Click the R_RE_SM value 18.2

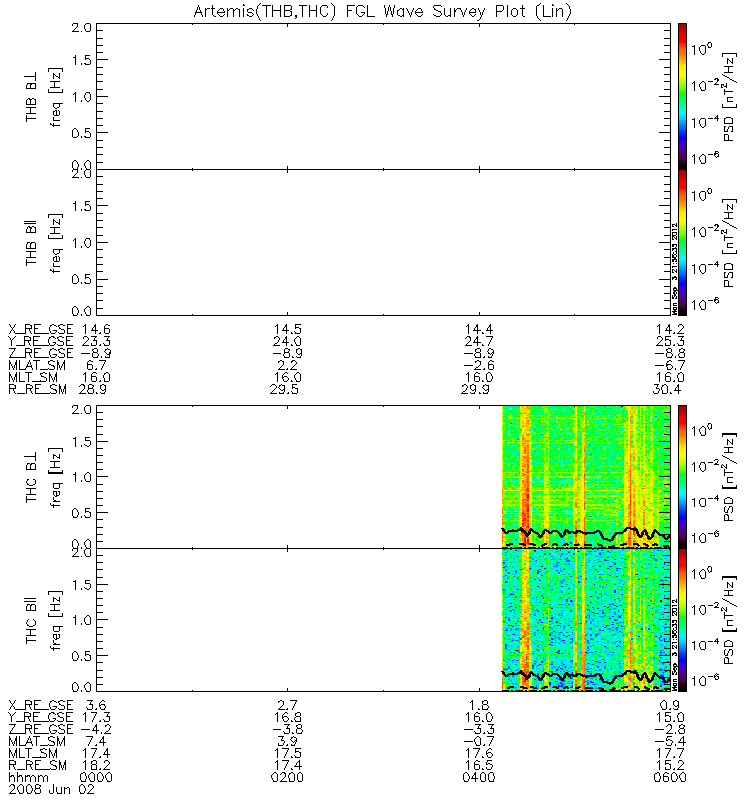pyautogui.click(x=96, y=766)
